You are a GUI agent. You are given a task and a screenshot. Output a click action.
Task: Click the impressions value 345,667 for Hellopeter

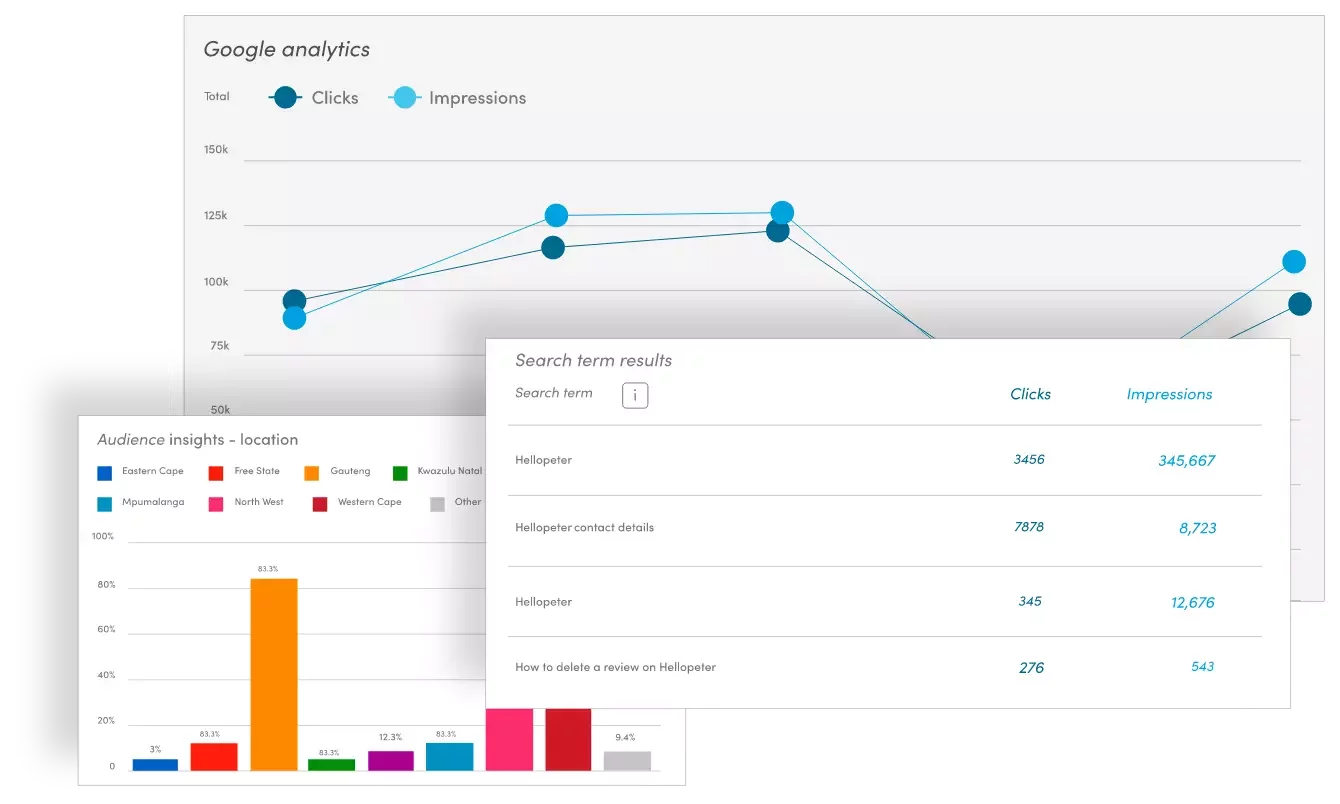pos(1189,460)
